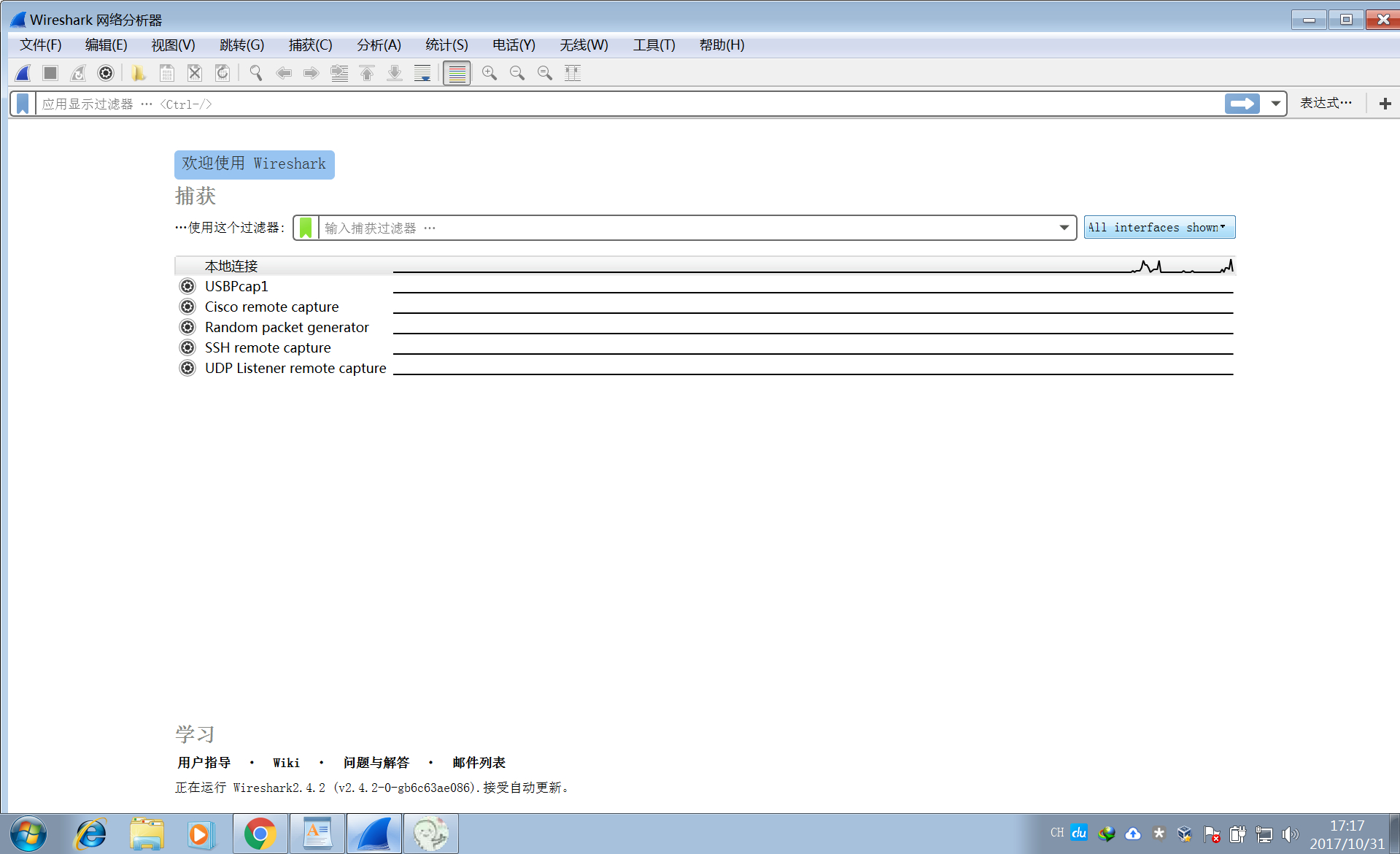Select Cisco remote capture interface

click(x=704, y=307)
